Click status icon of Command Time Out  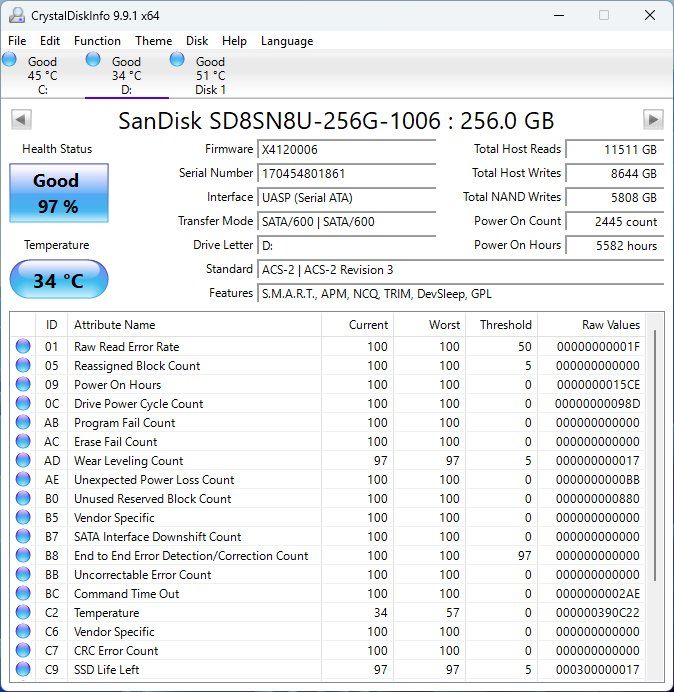(x=23, y=593)
